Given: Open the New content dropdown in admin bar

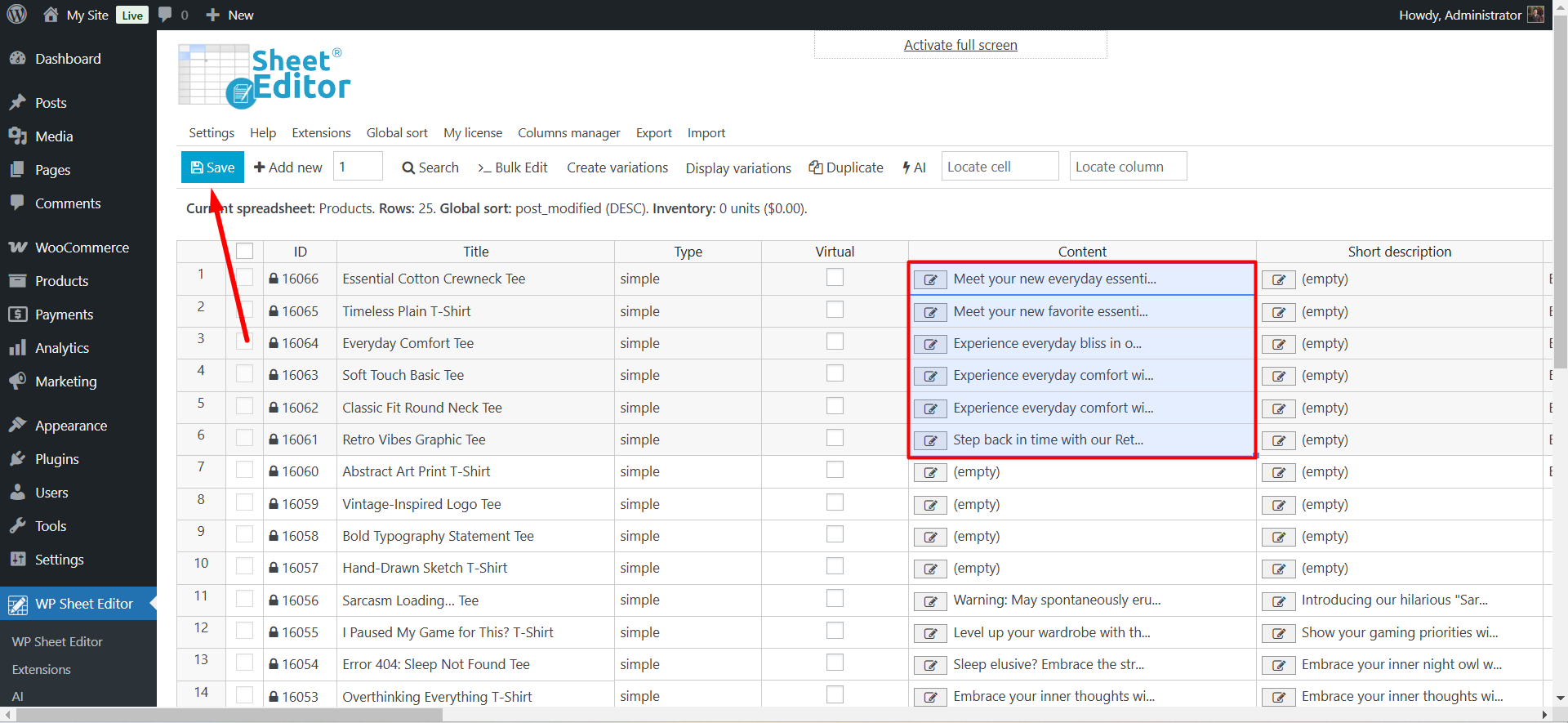Looking at the screenshot, I should 230,15.
